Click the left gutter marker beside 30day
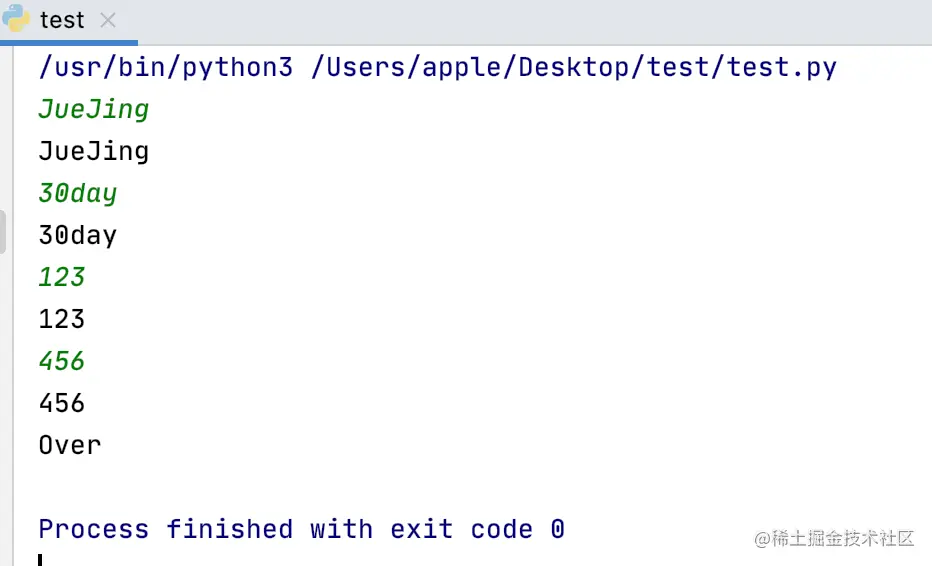 pyautogui.click(x=3, y=232)
